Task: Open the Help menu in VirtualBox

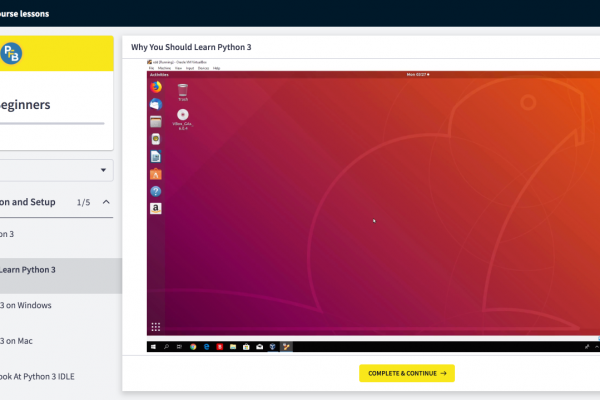Action: pos(216,68)
